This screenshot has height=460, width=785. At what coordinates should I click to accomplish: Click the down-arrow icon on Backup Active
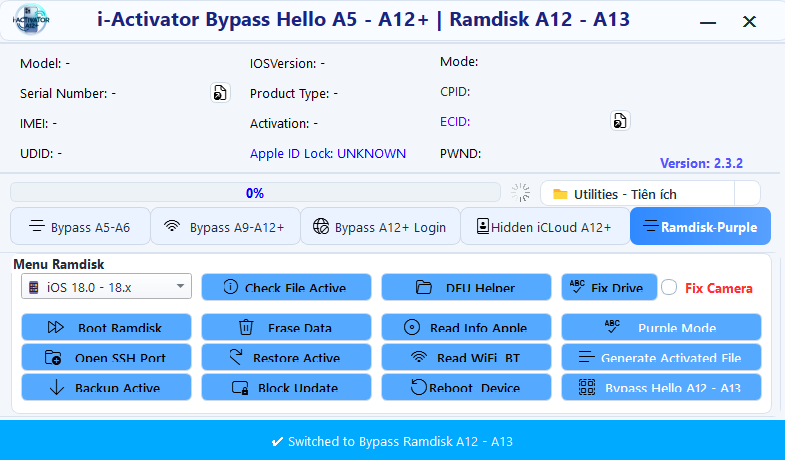pyautogui.click(x=57, y=387)
